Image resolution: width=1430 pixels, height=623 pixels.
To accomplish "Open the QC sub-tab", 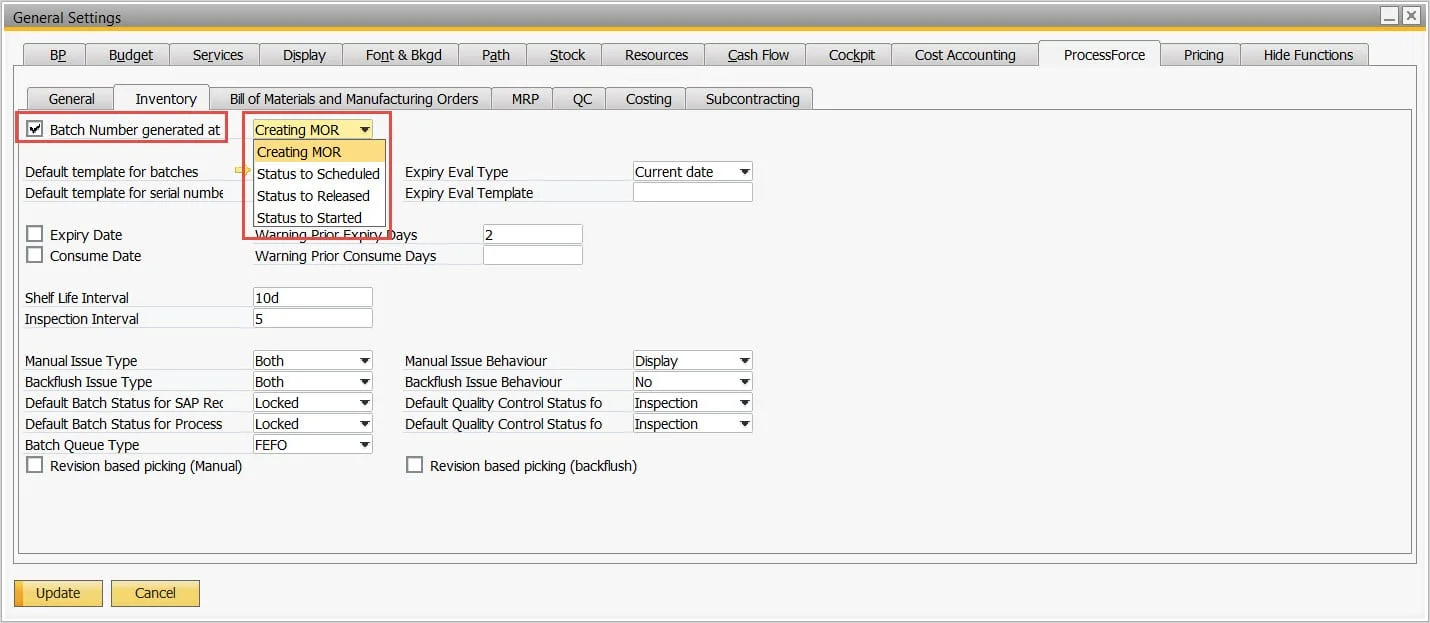I will (x=582, y=99).
